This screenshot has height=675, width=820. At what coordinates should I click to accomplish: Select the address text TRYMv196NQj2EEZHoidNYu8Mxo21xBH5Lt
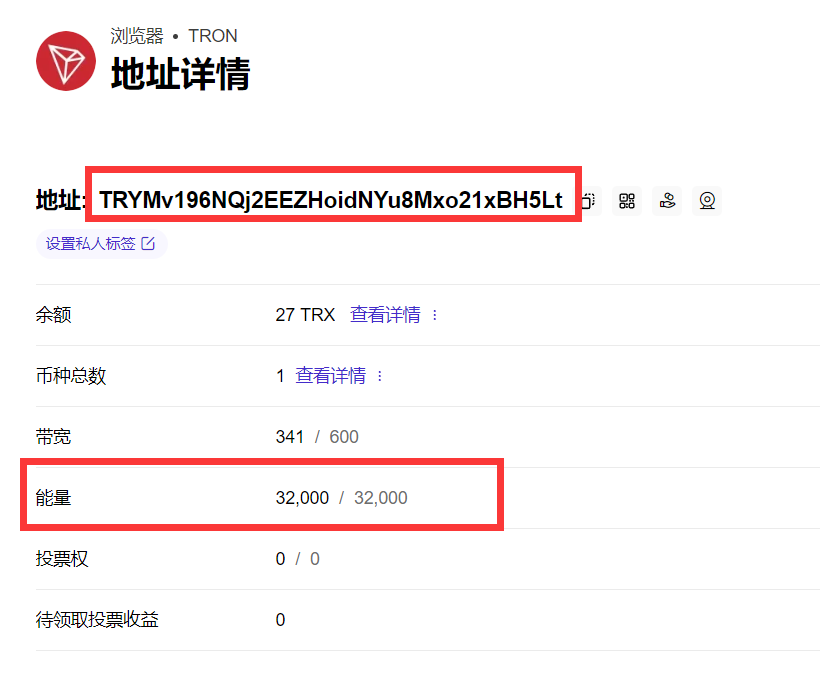pos(331,200)
